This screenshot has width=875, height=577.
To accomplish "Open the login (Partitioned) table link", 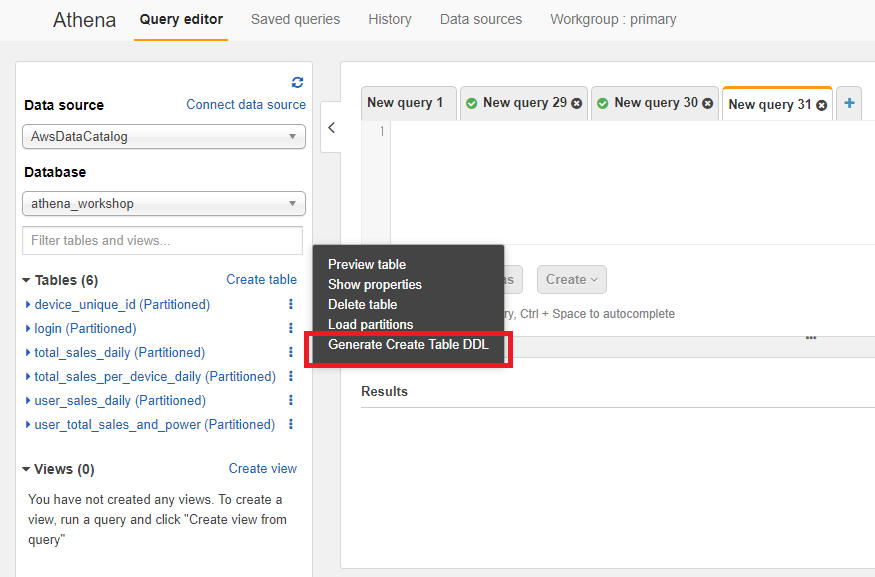I will (x=85, y=329).
